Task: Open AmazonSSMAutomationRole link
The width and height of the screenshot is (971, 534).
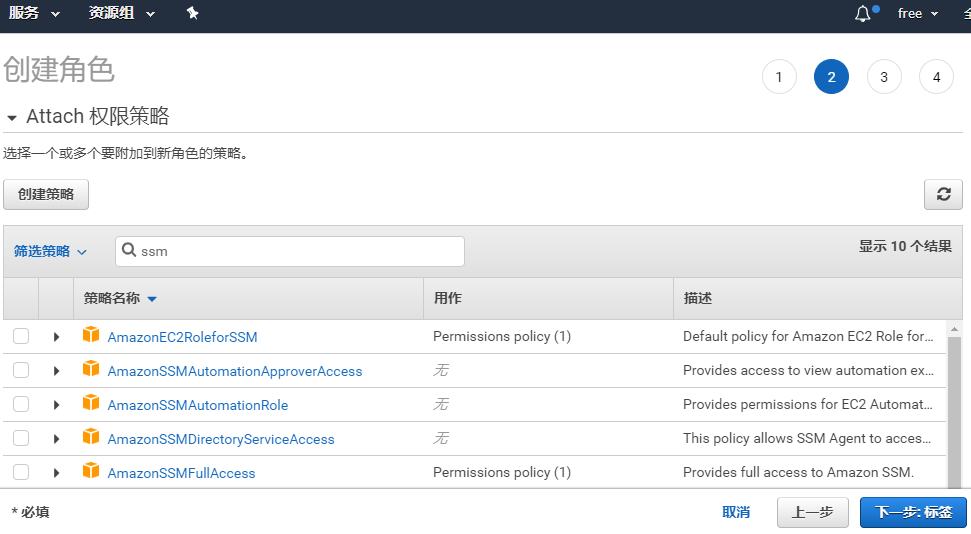Action: [x=198, y=405]
